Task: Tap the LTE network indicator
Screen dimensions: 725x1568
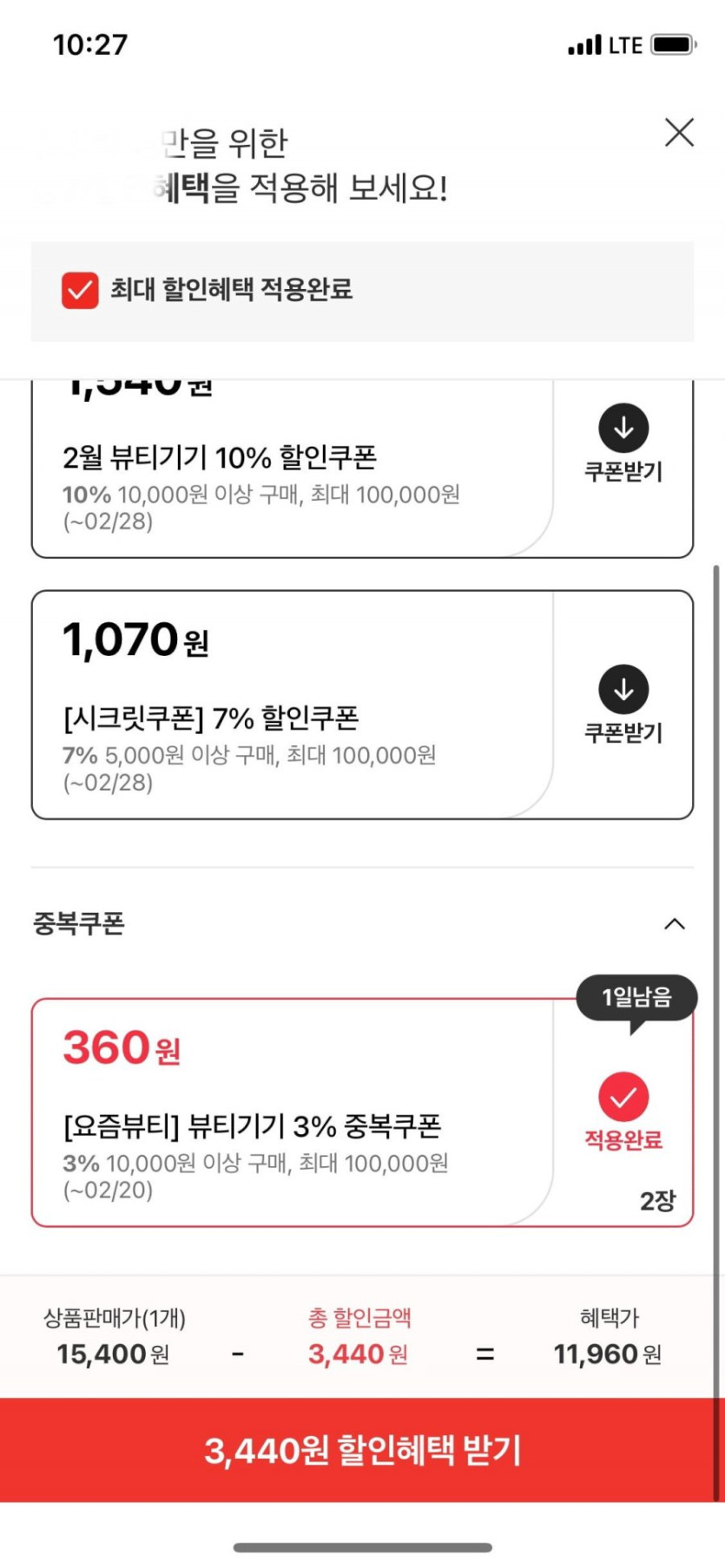Action: point(625,45)
